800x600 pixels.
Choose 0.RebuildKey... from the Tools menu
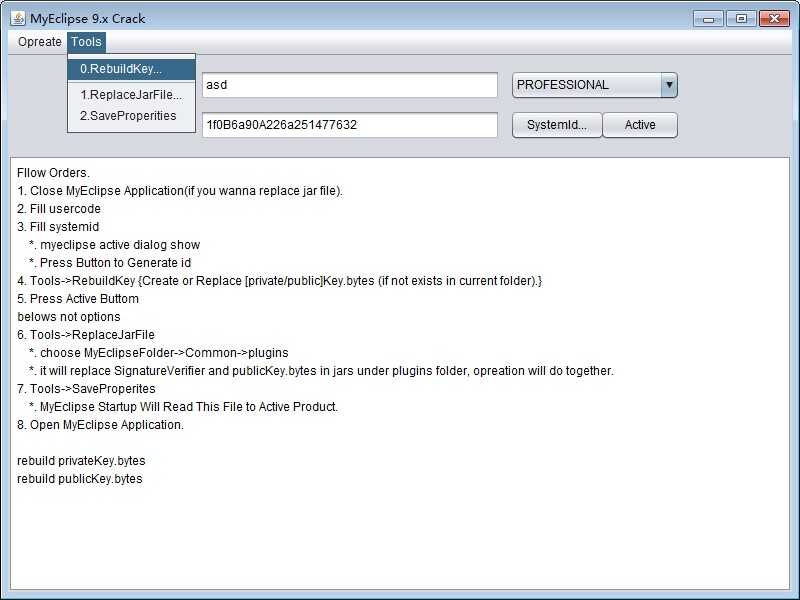132,69
